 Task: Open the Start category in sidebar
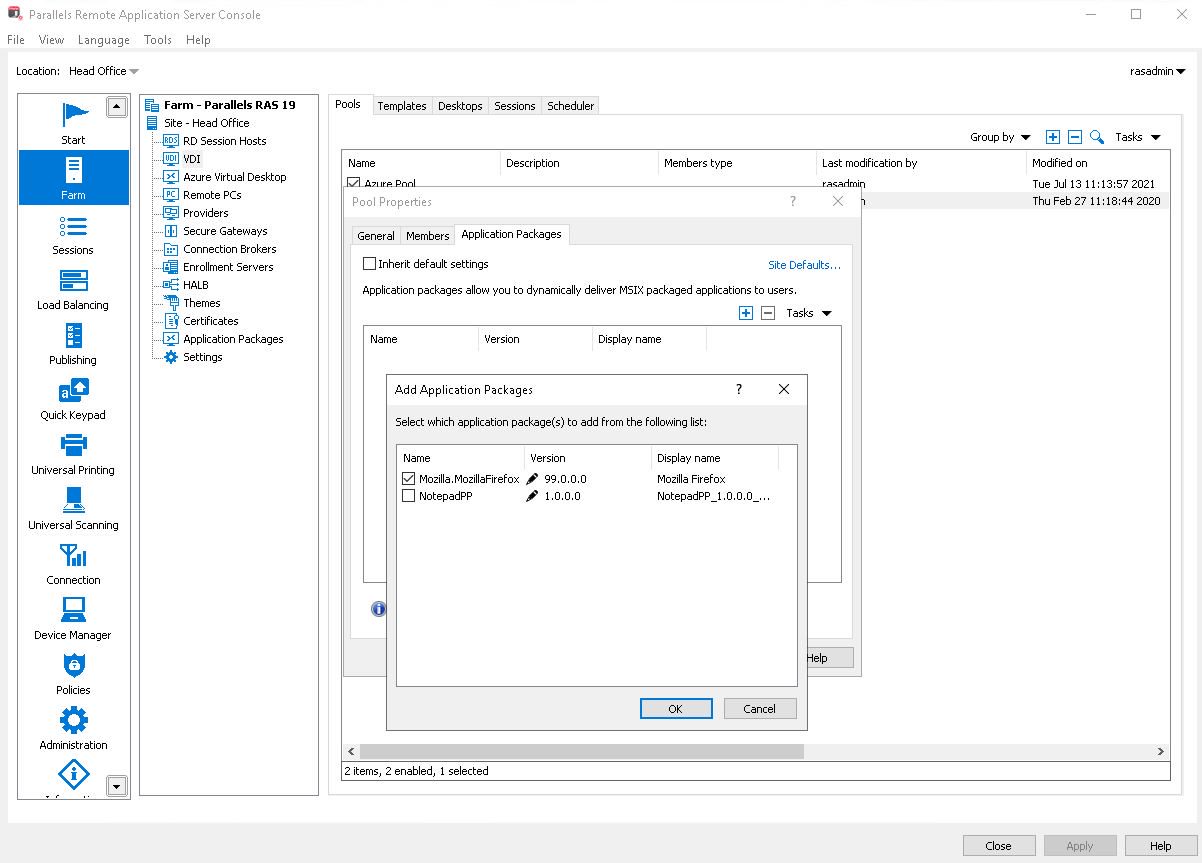click(x=73, y=122)
